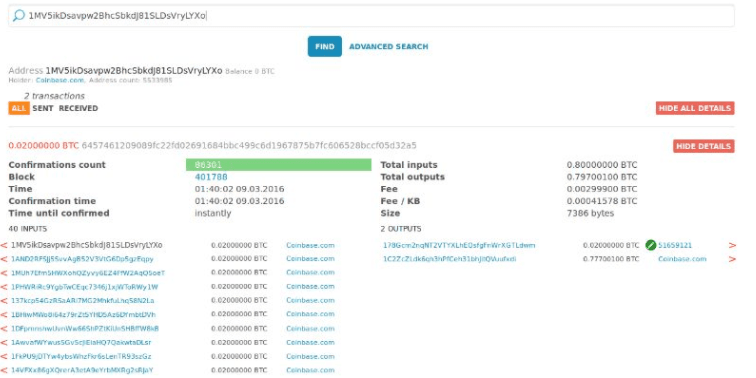Click 'instantly' time until confirmed value
This screenshot has width=756, height=378.
[213, 213]
